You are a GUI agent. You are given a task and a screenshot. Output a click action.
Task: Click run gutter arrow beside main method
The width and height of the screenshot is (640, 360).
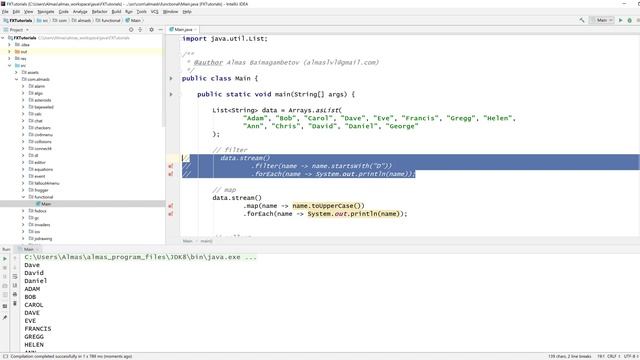[x=171, y=94]
